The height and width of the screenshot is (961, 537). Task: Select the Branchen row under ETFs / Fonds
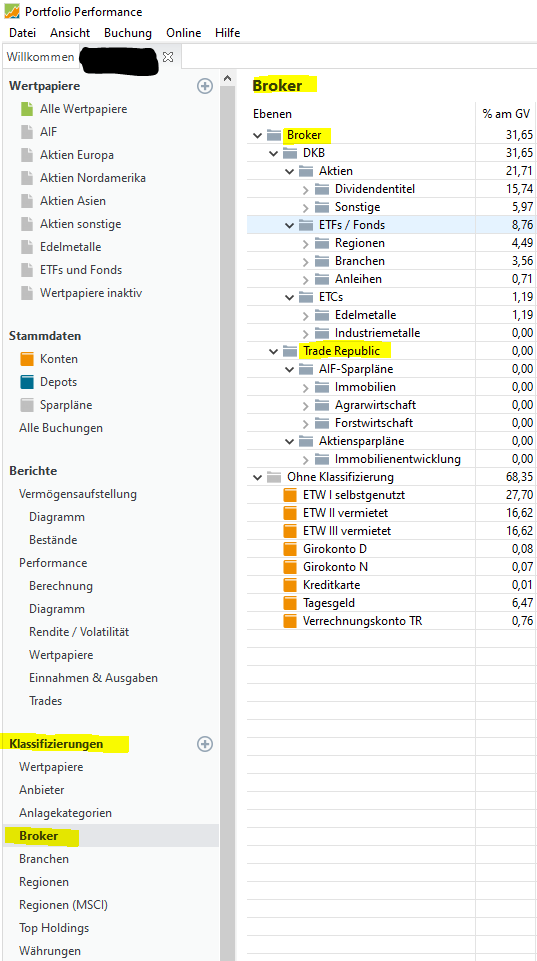point(391,261)
